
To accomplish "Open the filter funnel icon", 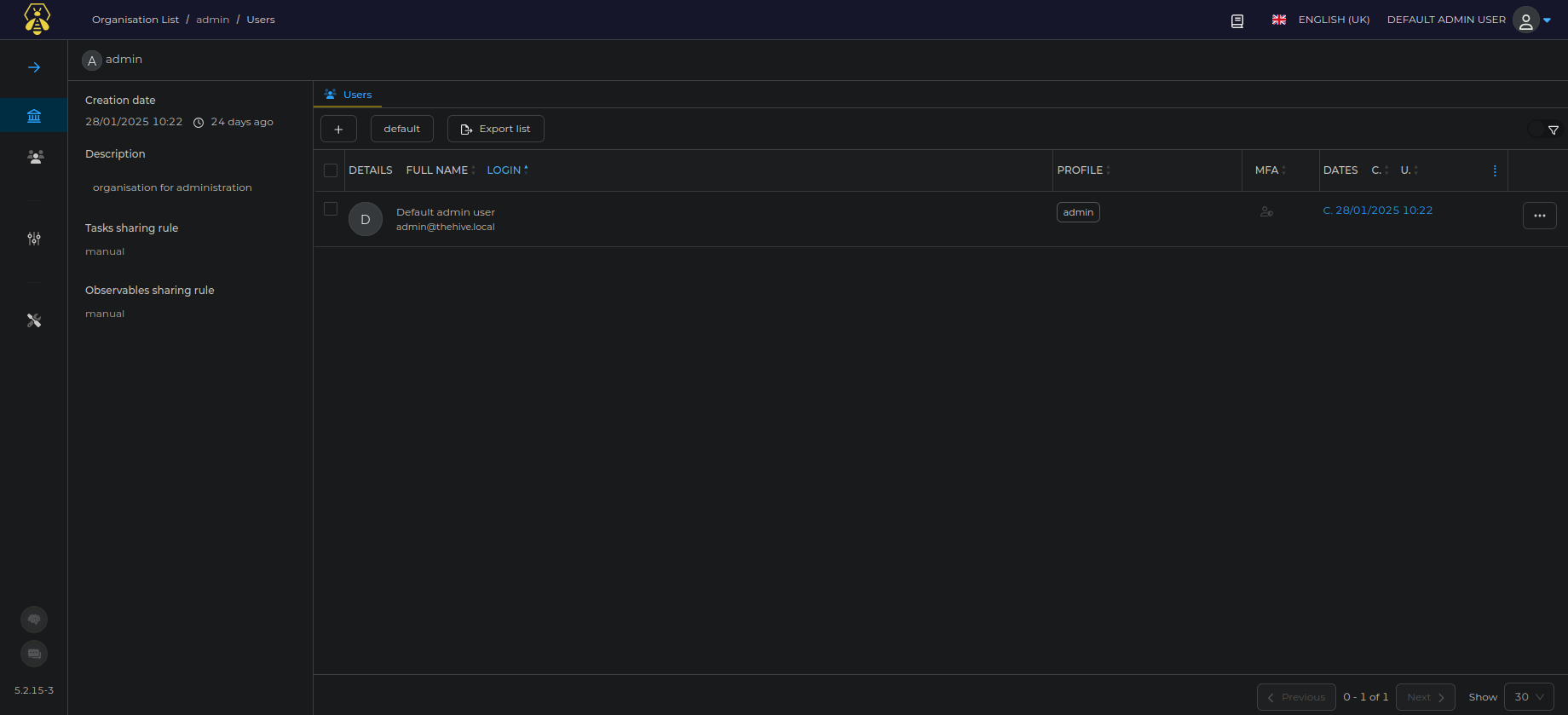I will (x=1554, y=130).
